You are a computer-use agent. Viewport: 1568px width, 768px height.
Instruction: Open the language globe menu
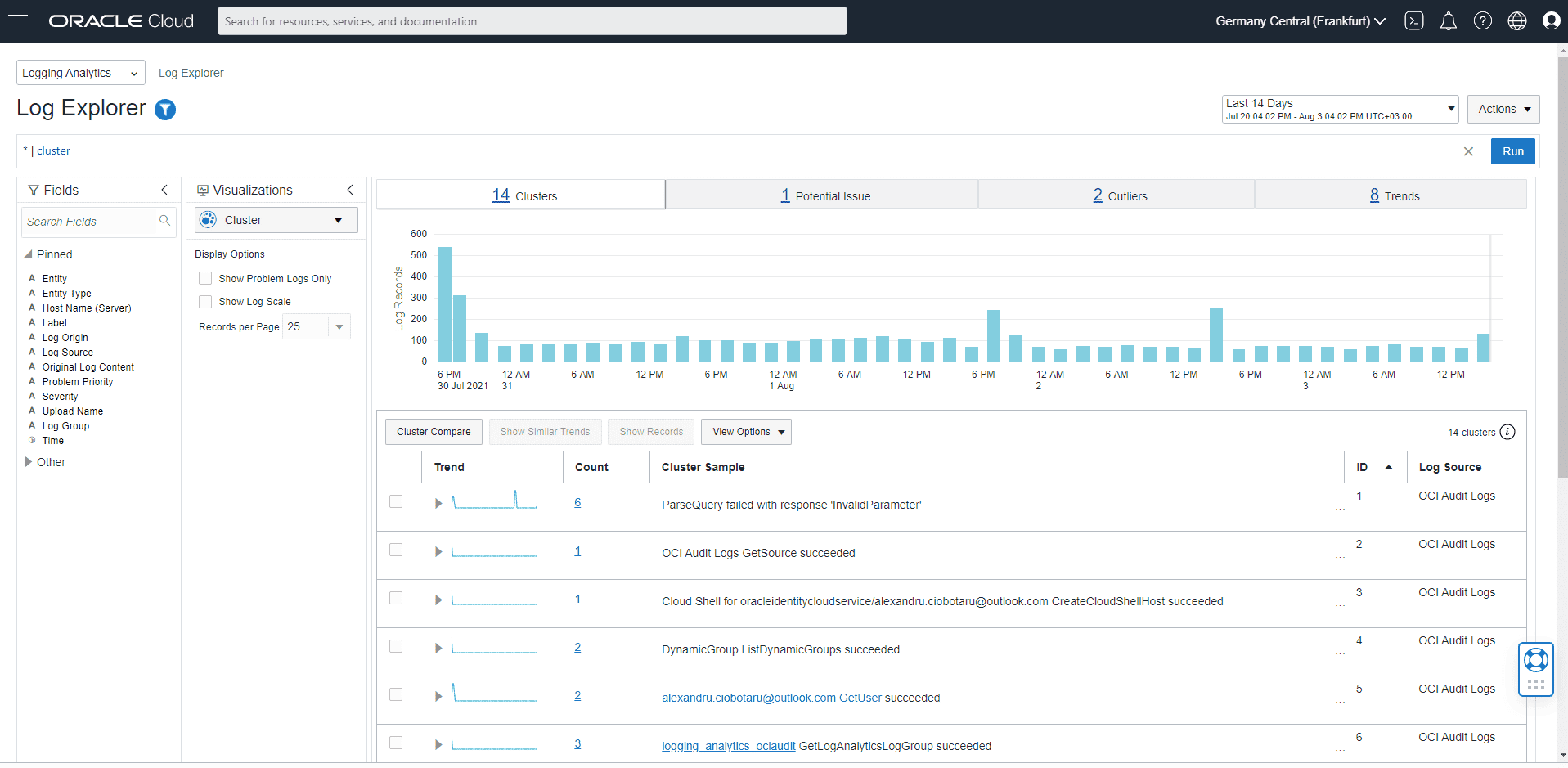1517,21
